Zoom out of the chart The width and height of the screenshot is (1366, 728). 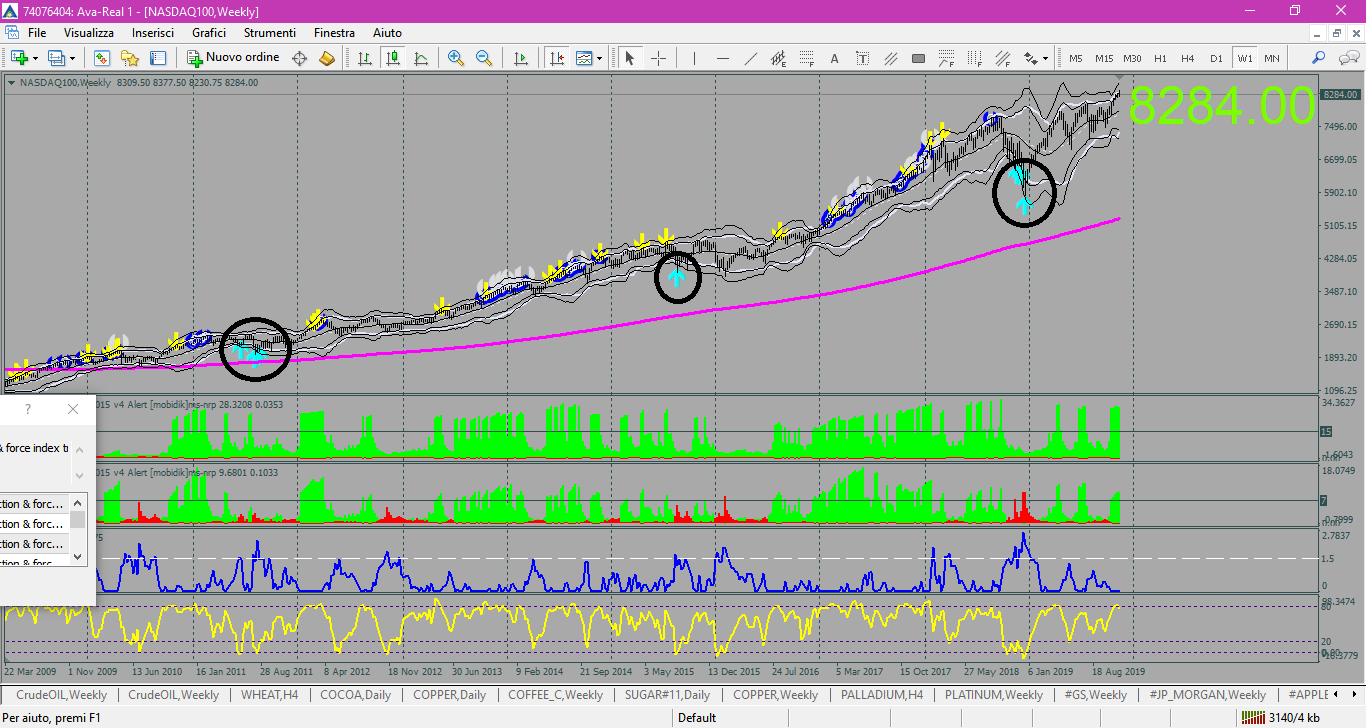484,58
